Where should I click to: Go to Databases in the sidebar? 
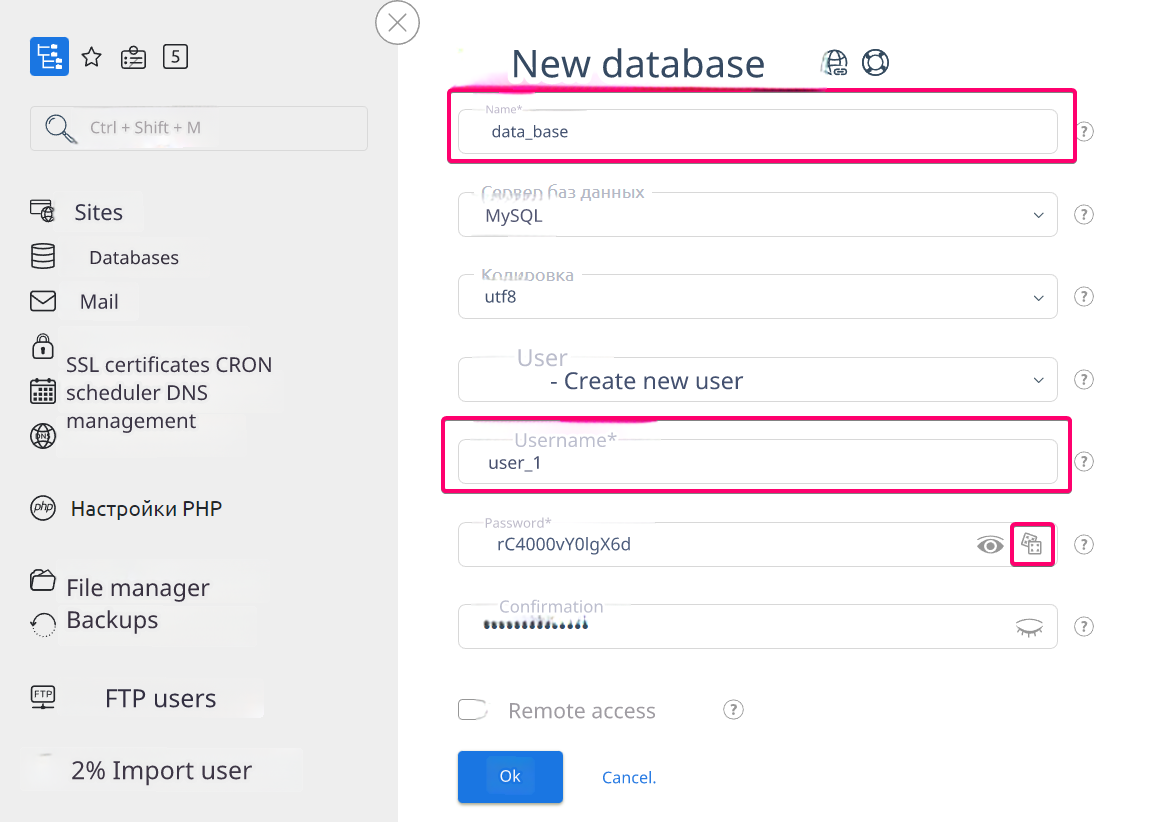pyautogui.click(x=133, y=258)
